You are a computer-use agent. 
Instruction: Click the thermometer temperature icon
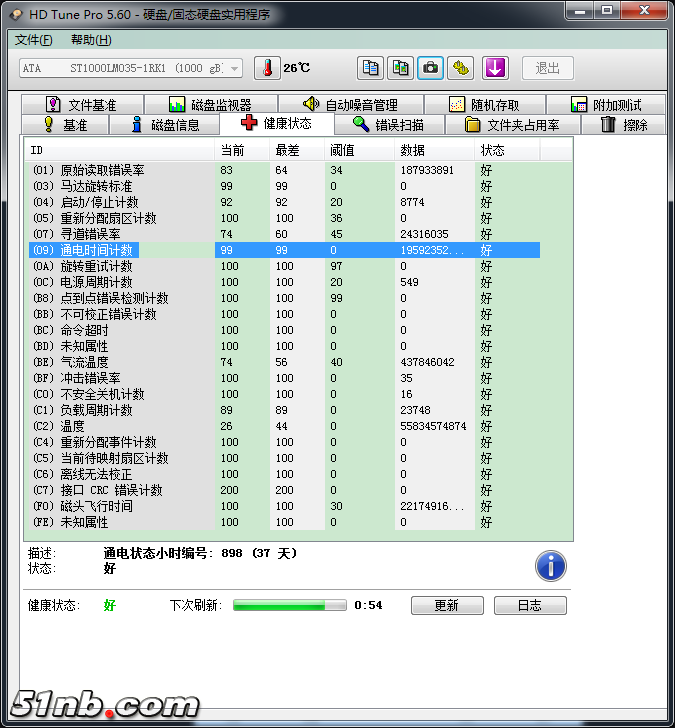[267, 68]
